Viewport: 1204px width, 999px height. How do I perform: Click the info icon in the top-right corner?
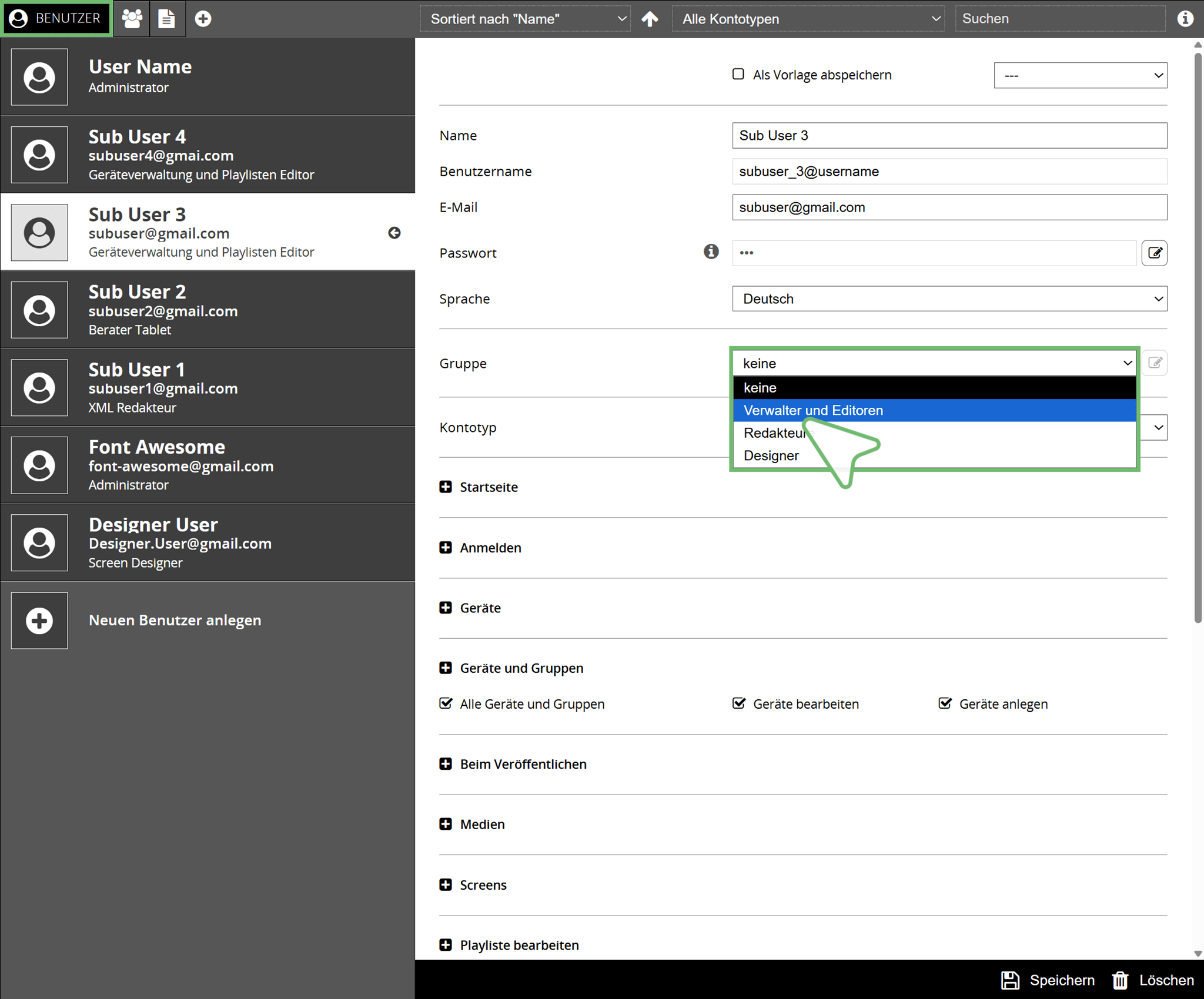pyautogui.click(x=1185, y=19)
